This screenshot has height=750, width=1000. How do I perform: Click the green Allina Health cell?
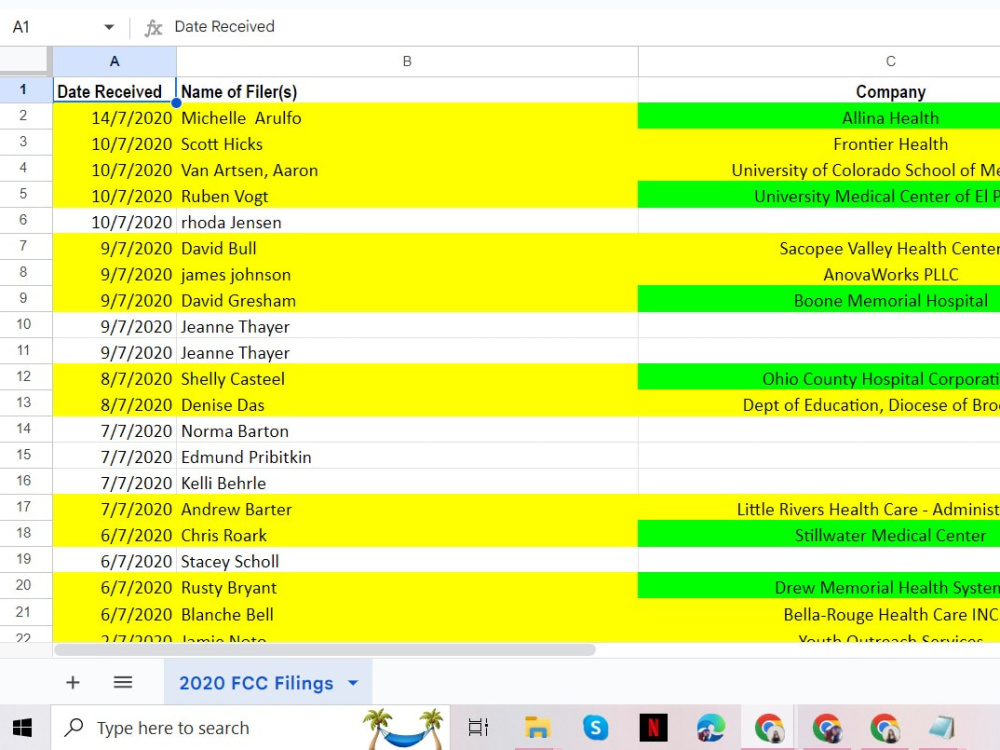click(x=820, y=117)
